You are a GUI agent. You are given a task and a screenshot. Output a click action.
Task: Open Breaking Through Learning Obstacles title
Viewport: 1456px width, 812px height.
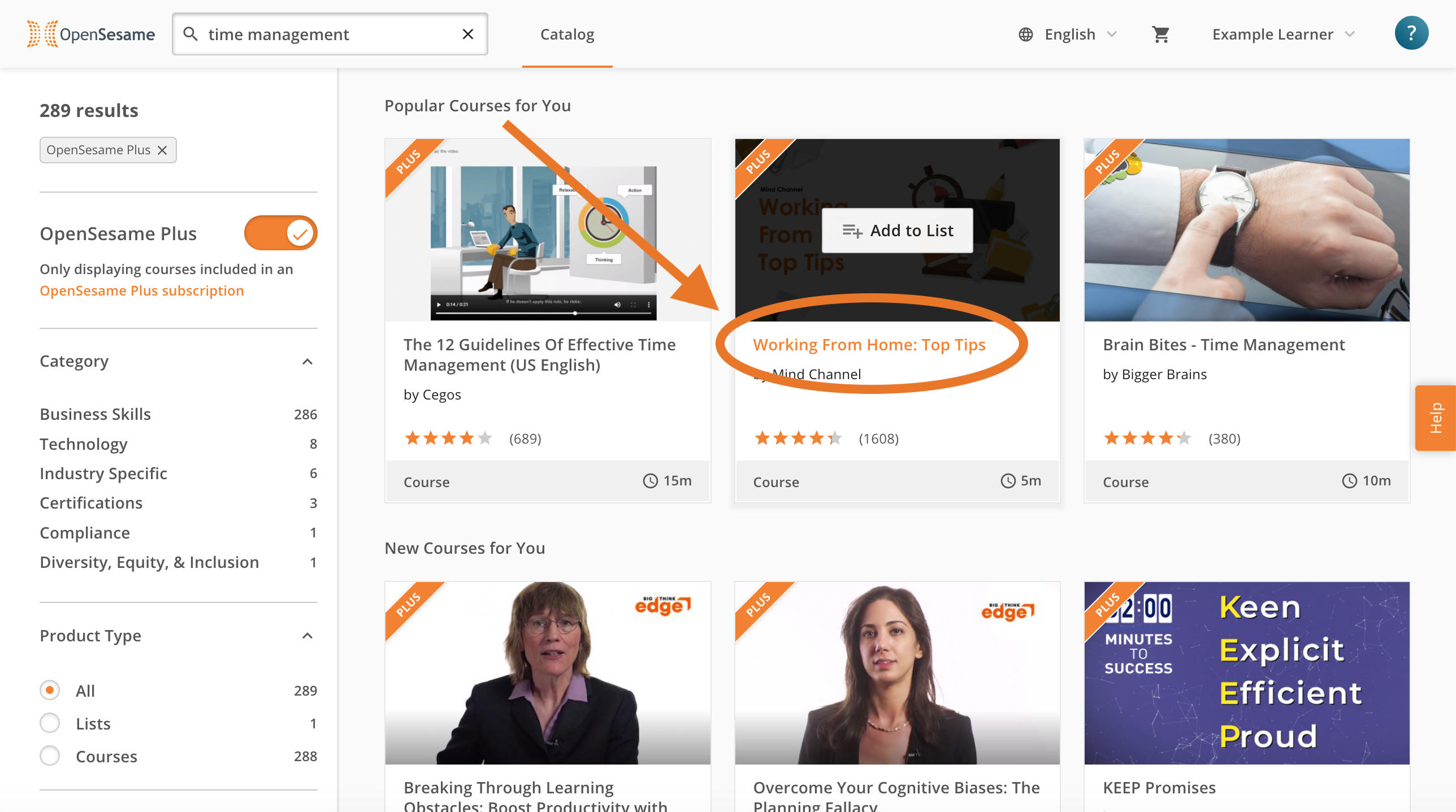click(x=536, y=796)
